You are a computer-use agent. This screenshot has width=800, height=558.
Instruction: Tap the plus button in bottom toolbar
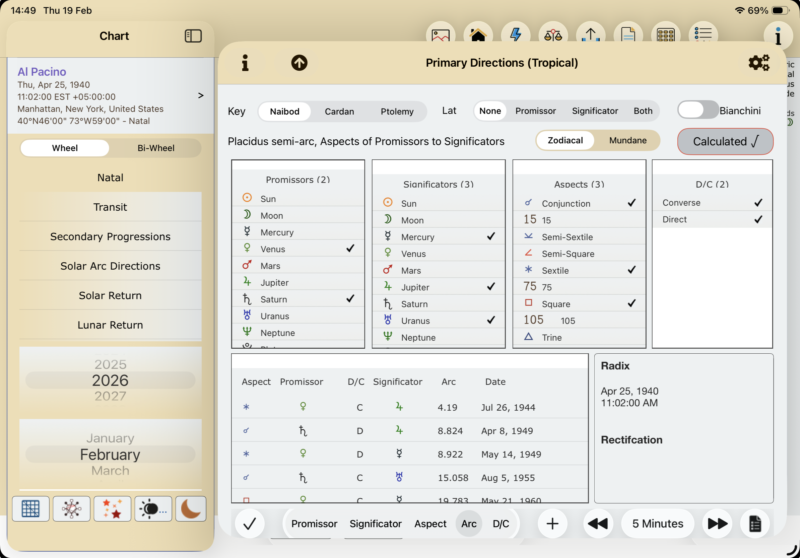click(x=552, y=523)
